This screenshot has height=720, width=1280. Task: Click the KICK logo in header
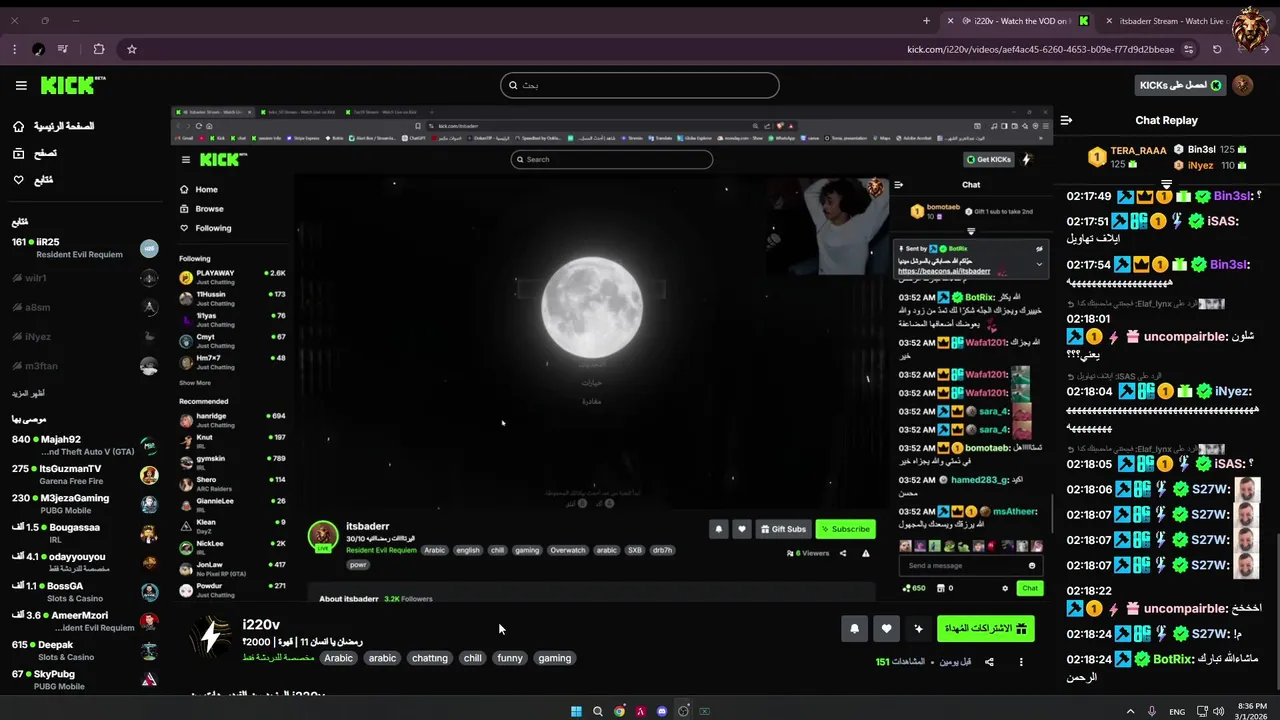click(x=73, y=85)
